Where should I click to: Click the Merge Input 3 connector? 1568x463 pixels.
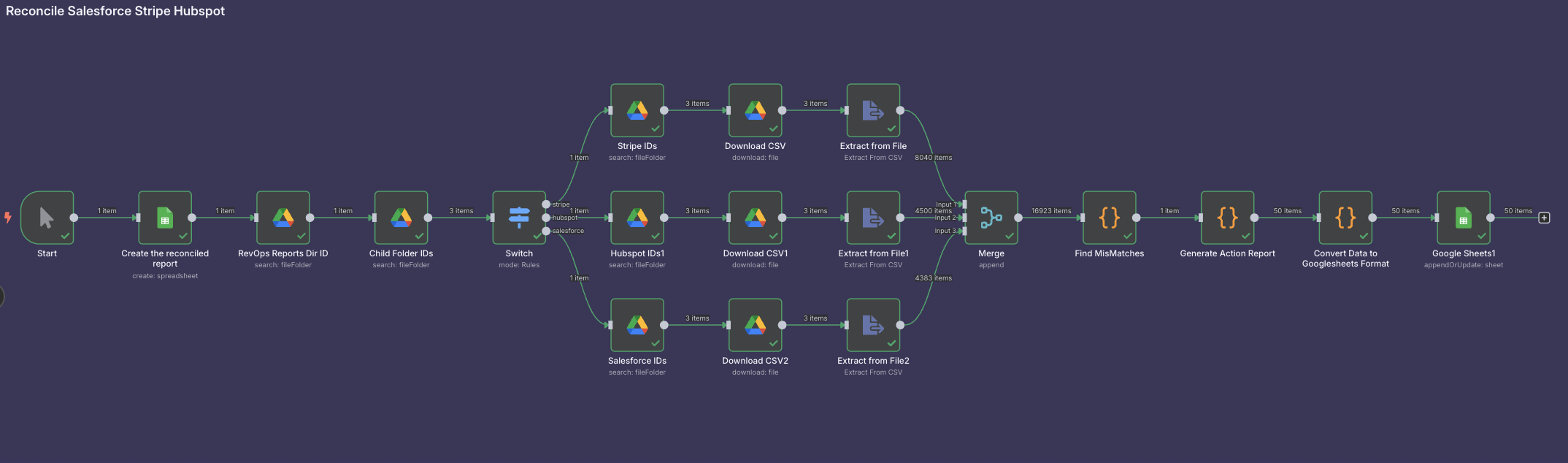[964, 231]
